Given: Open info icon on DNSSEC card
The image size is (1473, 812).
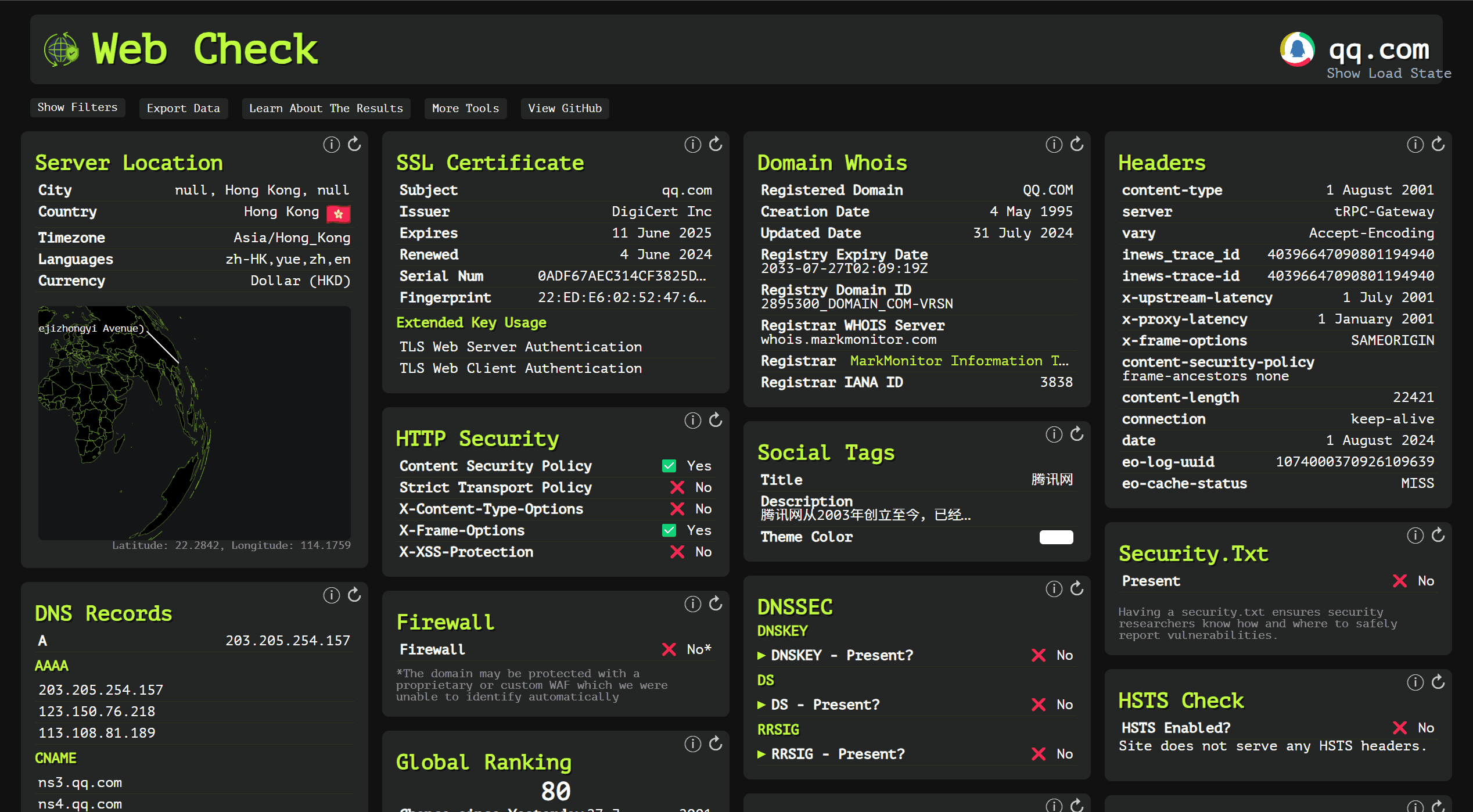Looking at the screenshot, I should (x=1054, y=589).
